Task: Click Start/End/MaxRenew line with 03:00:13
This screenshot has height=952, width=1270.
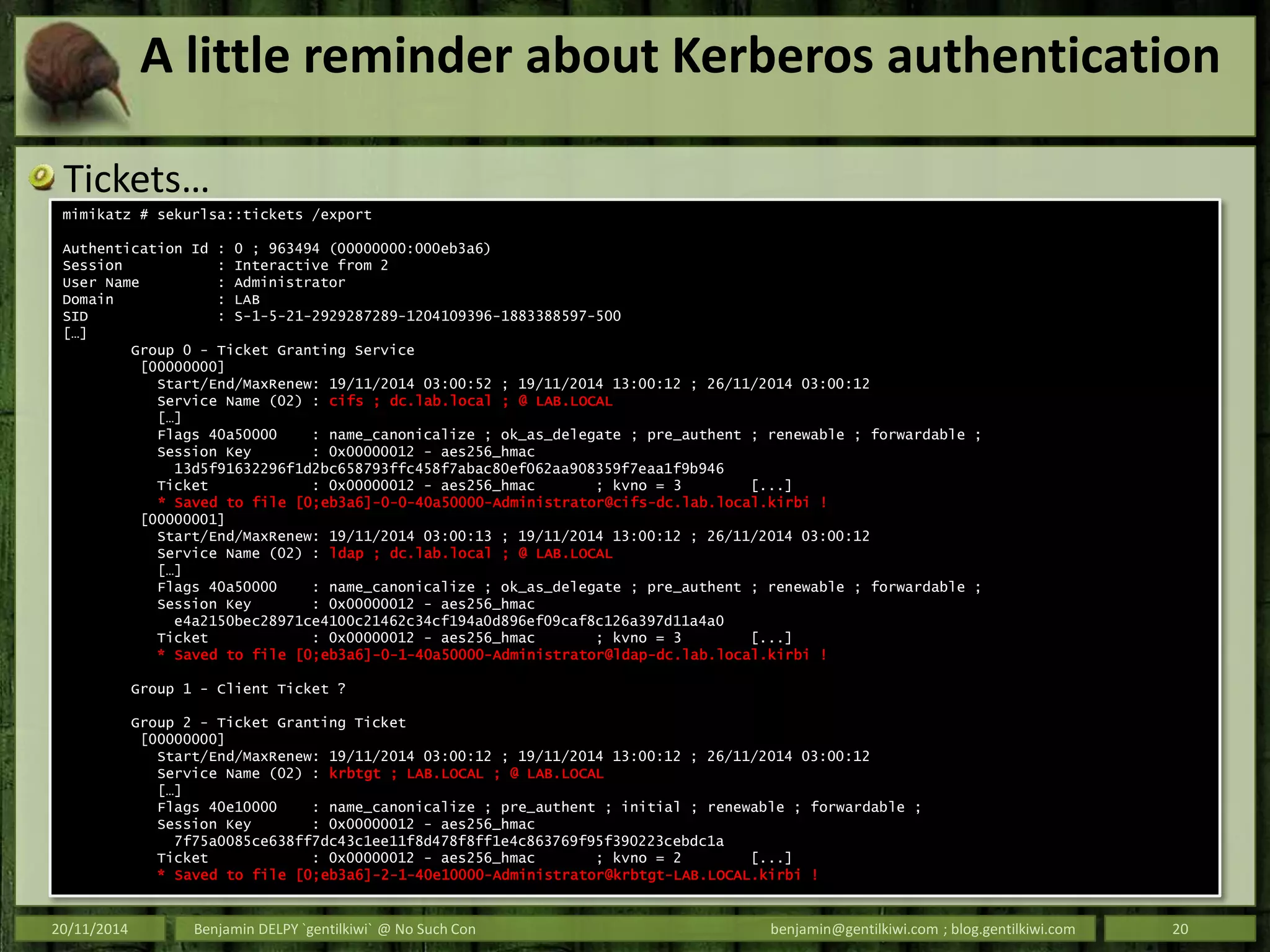Action: (513, 536)
